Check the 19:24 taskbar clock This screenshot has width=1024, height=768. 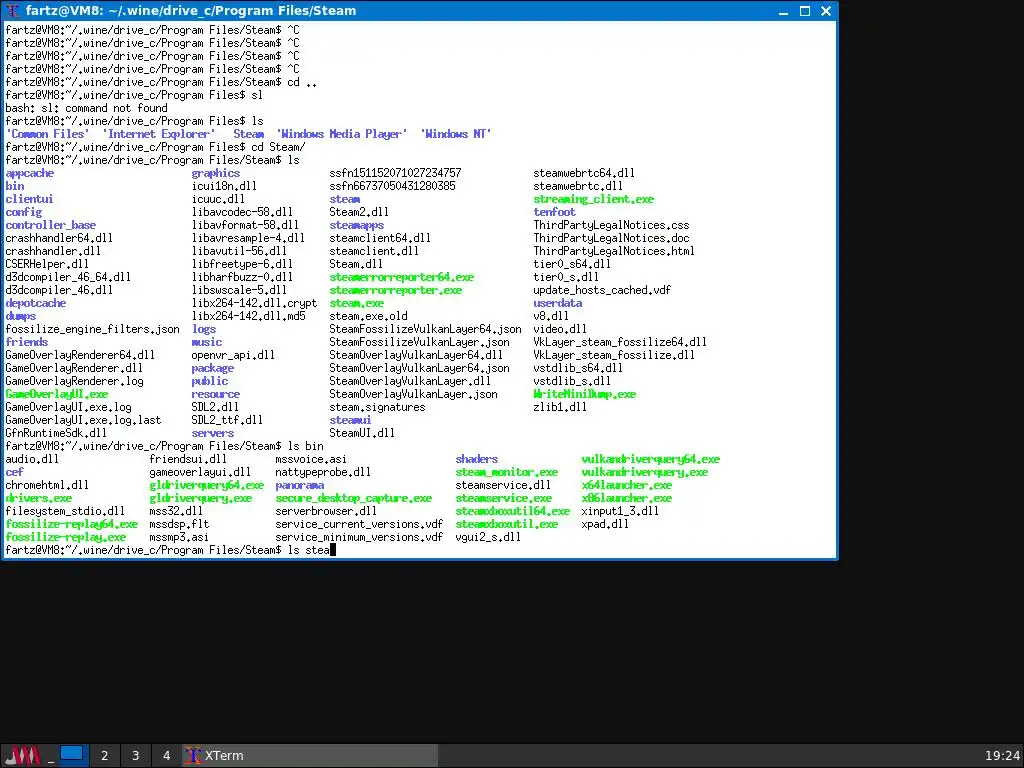1002,756
